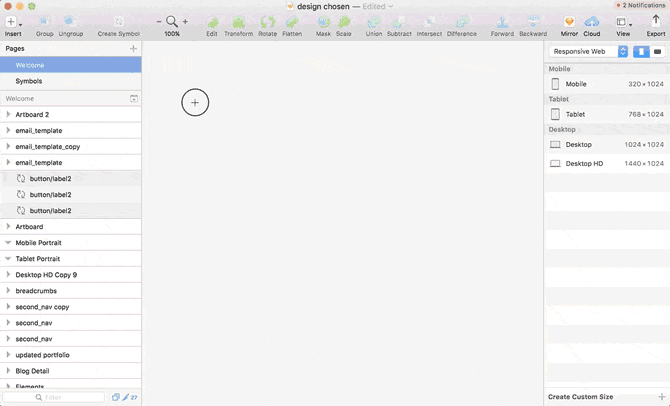Click the Export icon in toolbar
This screenshot has width=670, height=406.
coord(656,22)
